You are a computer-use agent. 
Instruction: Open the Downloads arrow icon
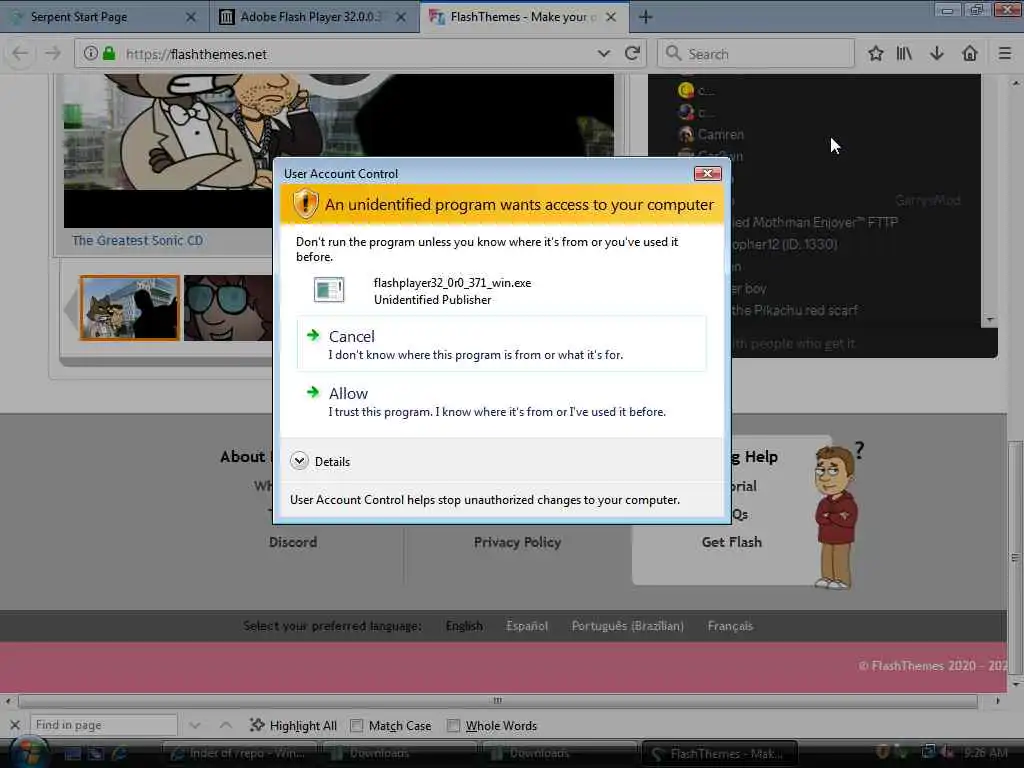tap(936, 54)
